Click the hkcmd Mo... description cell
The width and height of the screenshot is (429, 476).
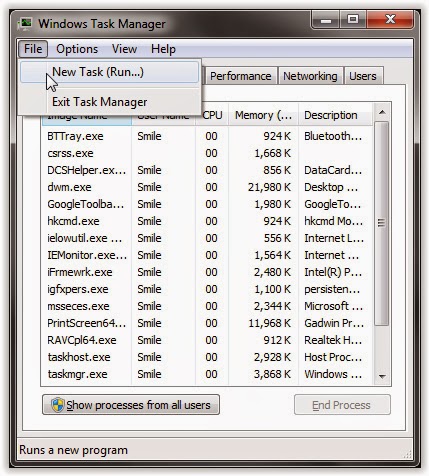point(333,221)
